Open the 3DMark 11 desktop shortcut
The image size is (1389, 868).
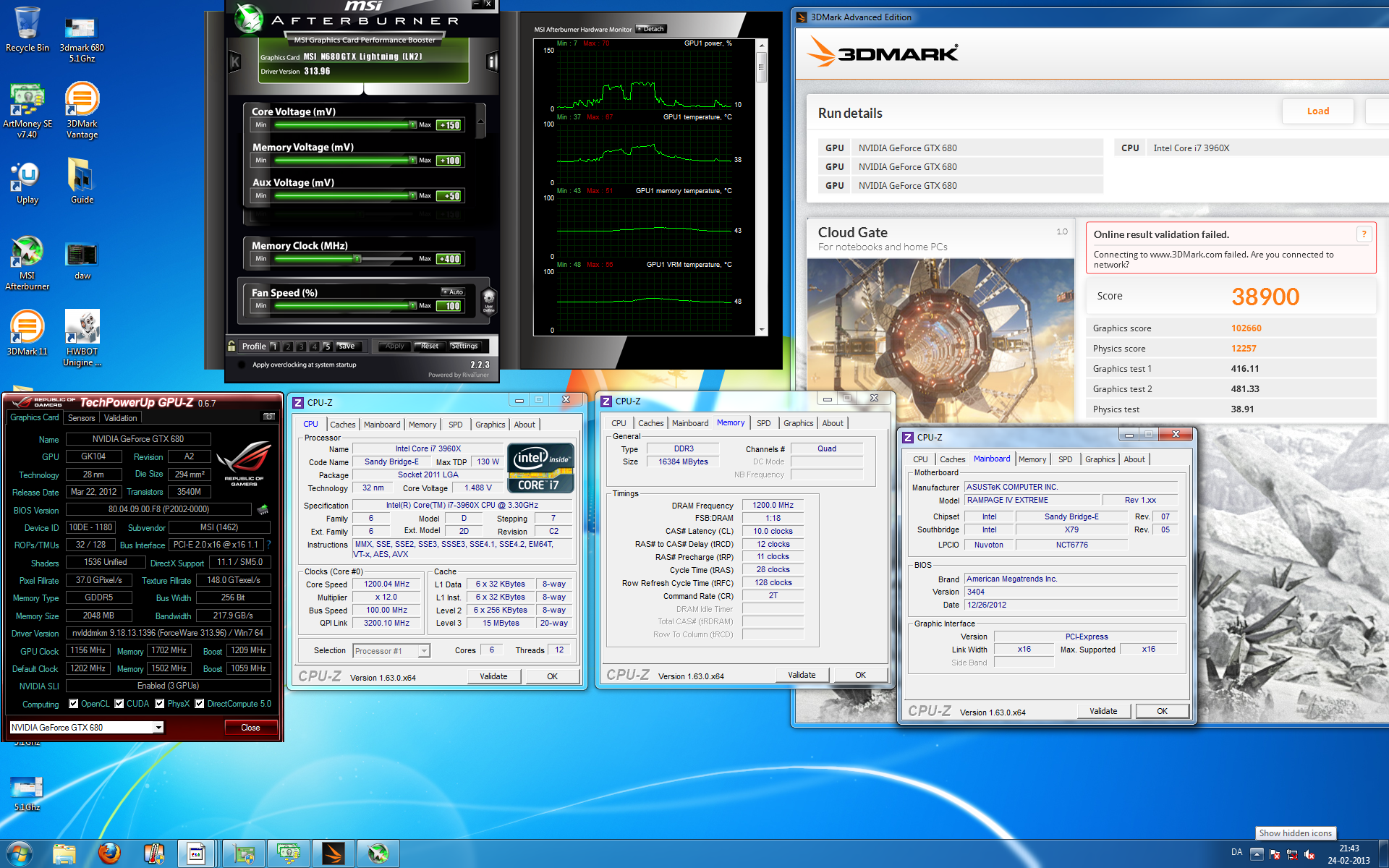[x=27, y=333]
